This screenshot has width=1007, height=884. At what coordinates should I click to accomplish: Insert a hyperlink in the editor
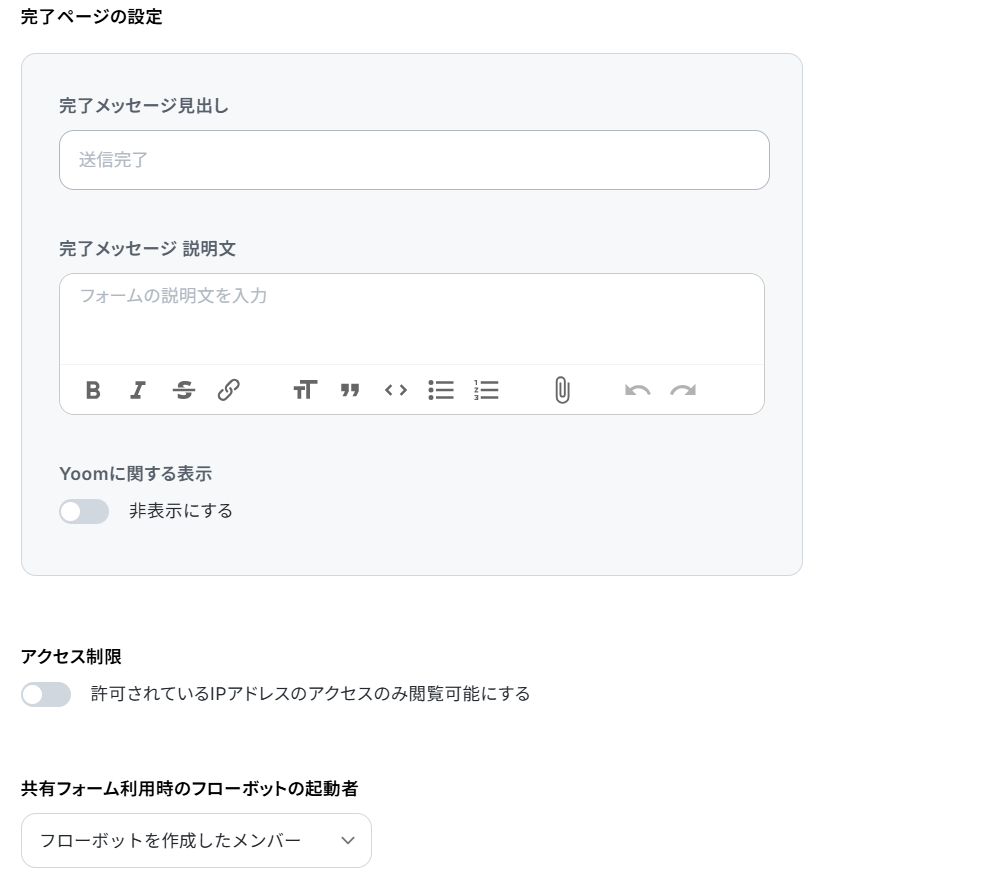click(229, 390)
